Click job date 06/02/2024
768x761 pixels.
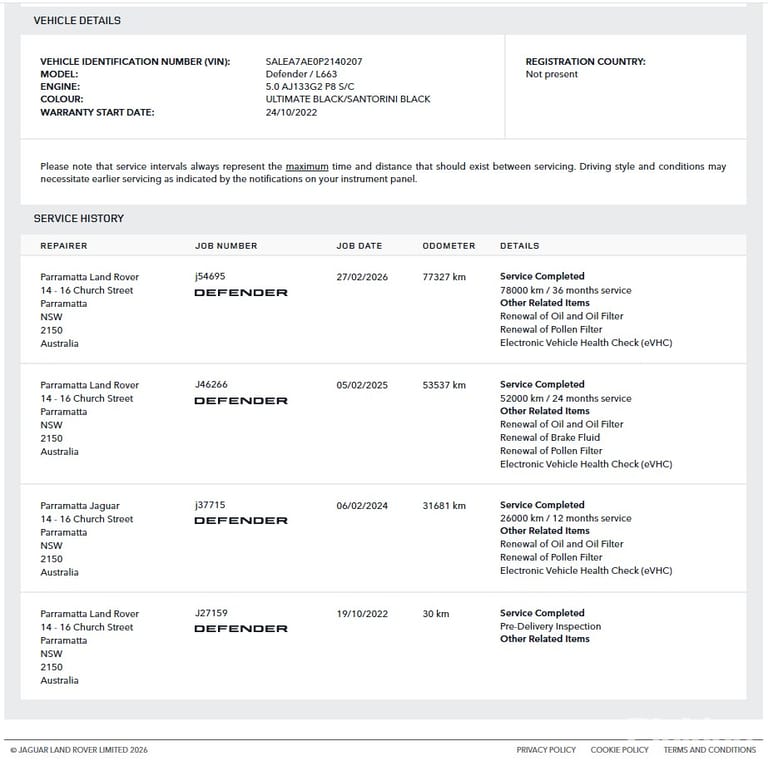click(362, 505)
